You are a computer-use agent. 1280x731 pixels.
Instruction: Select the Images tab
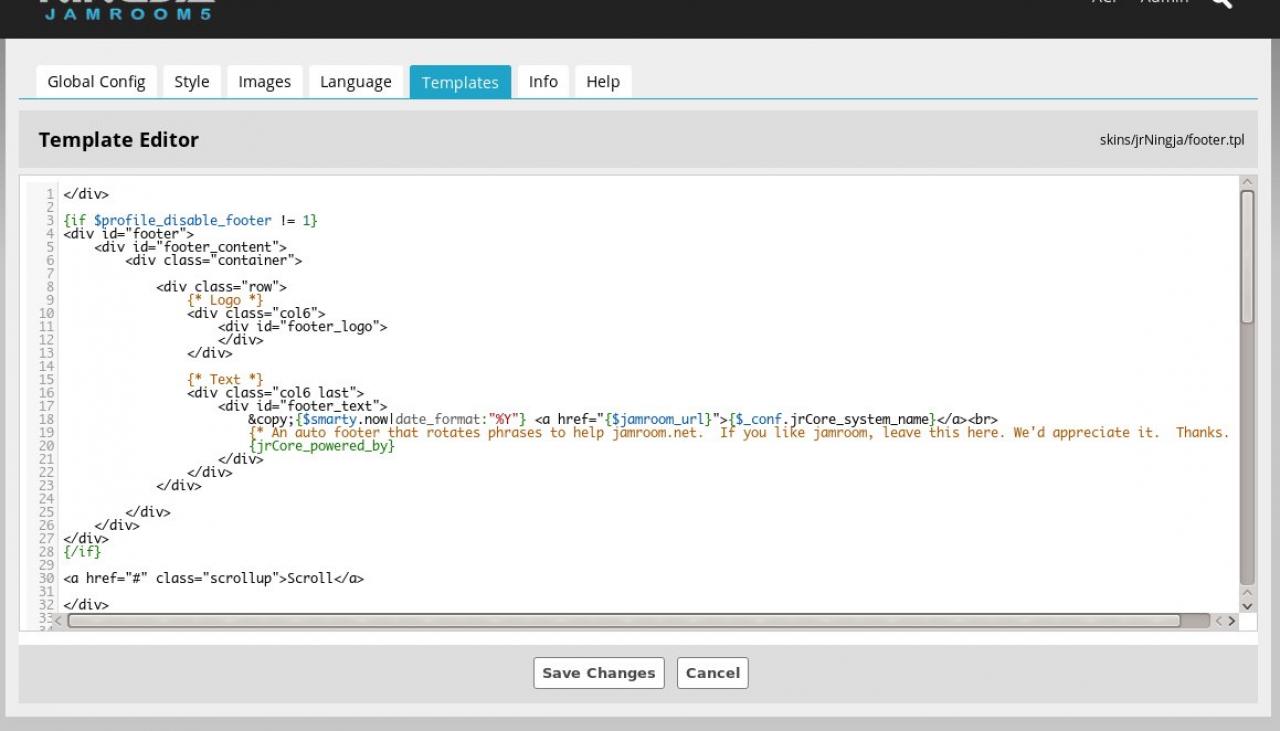pyautogui.click(x=265, y=82)
